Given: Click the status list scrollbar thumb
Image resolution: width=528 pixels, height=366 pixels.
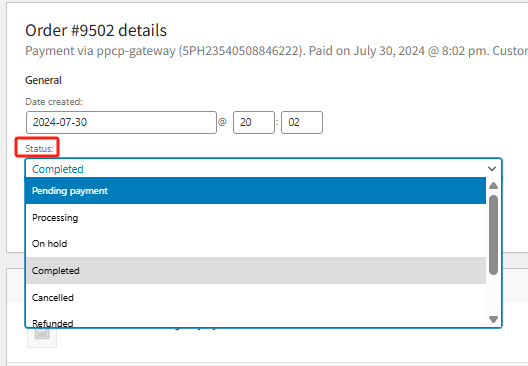Looking at the screenshot, I should 493,235.
